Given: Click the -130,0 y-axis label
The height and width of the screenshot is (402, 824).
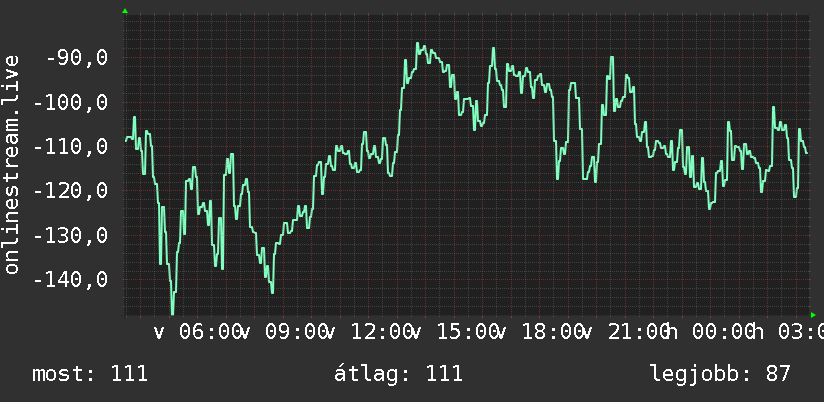Looking at the screenshot, I should (x=70, y=235).
